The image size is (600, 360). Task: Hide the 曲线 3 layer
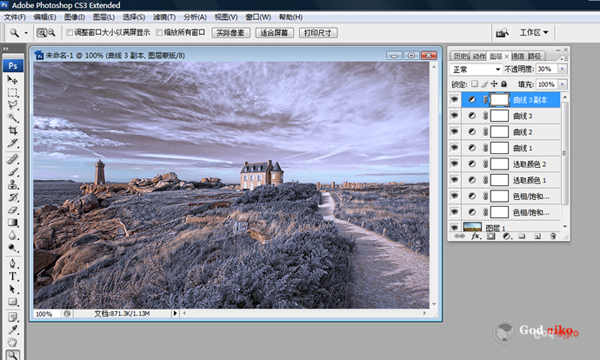454,116
